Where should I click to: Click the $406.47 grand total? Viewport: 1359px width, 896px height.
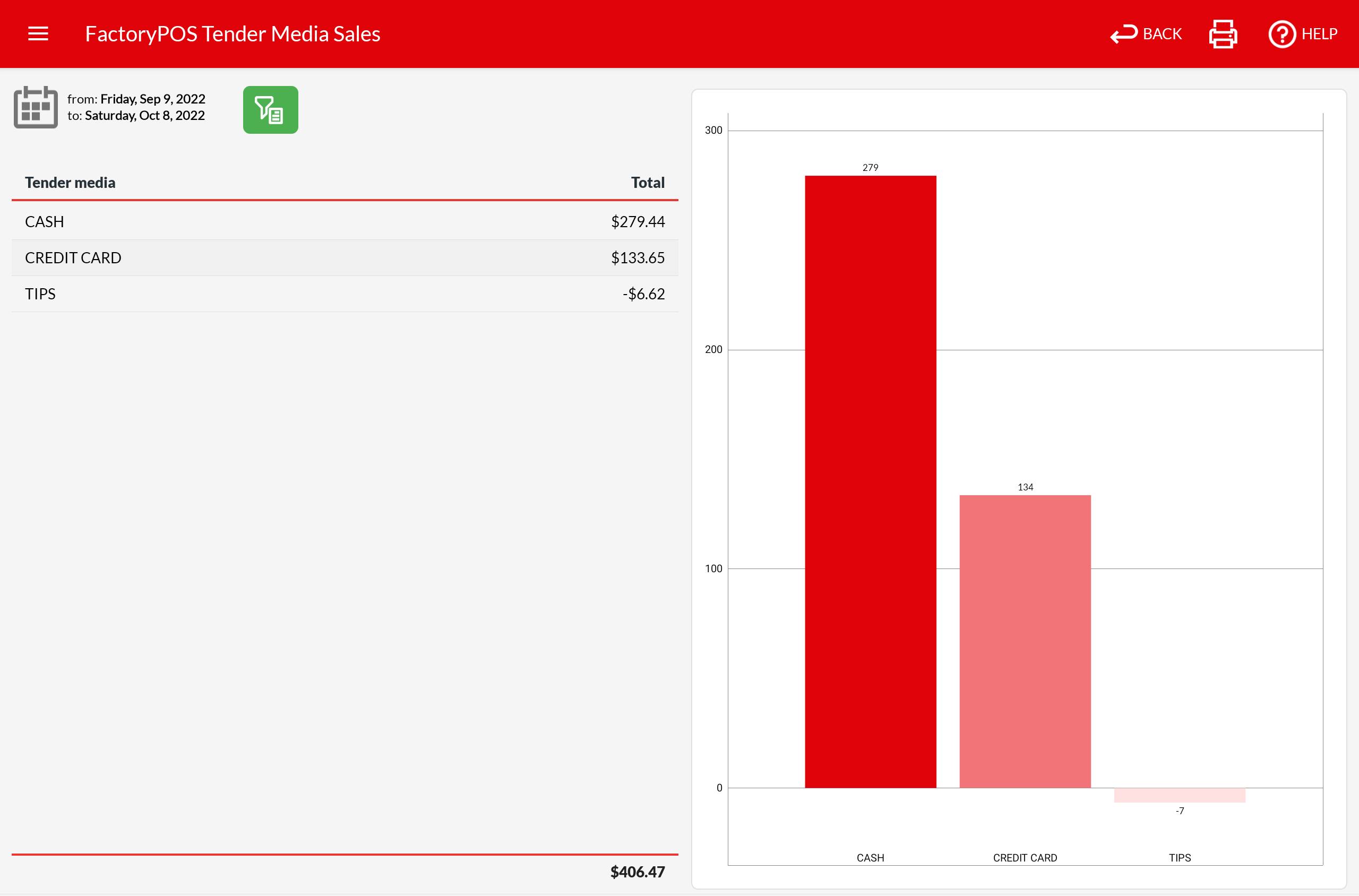point(637,872)
